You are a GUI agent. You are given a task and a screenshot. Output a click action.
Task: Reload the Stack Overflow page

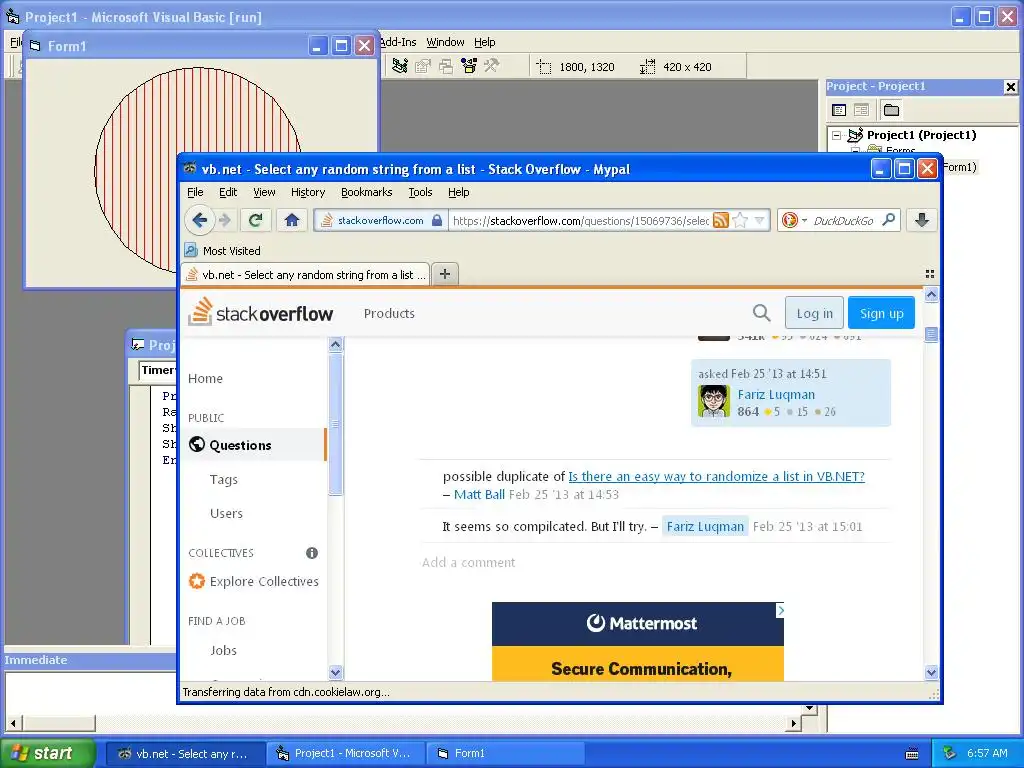click(255, 220)
